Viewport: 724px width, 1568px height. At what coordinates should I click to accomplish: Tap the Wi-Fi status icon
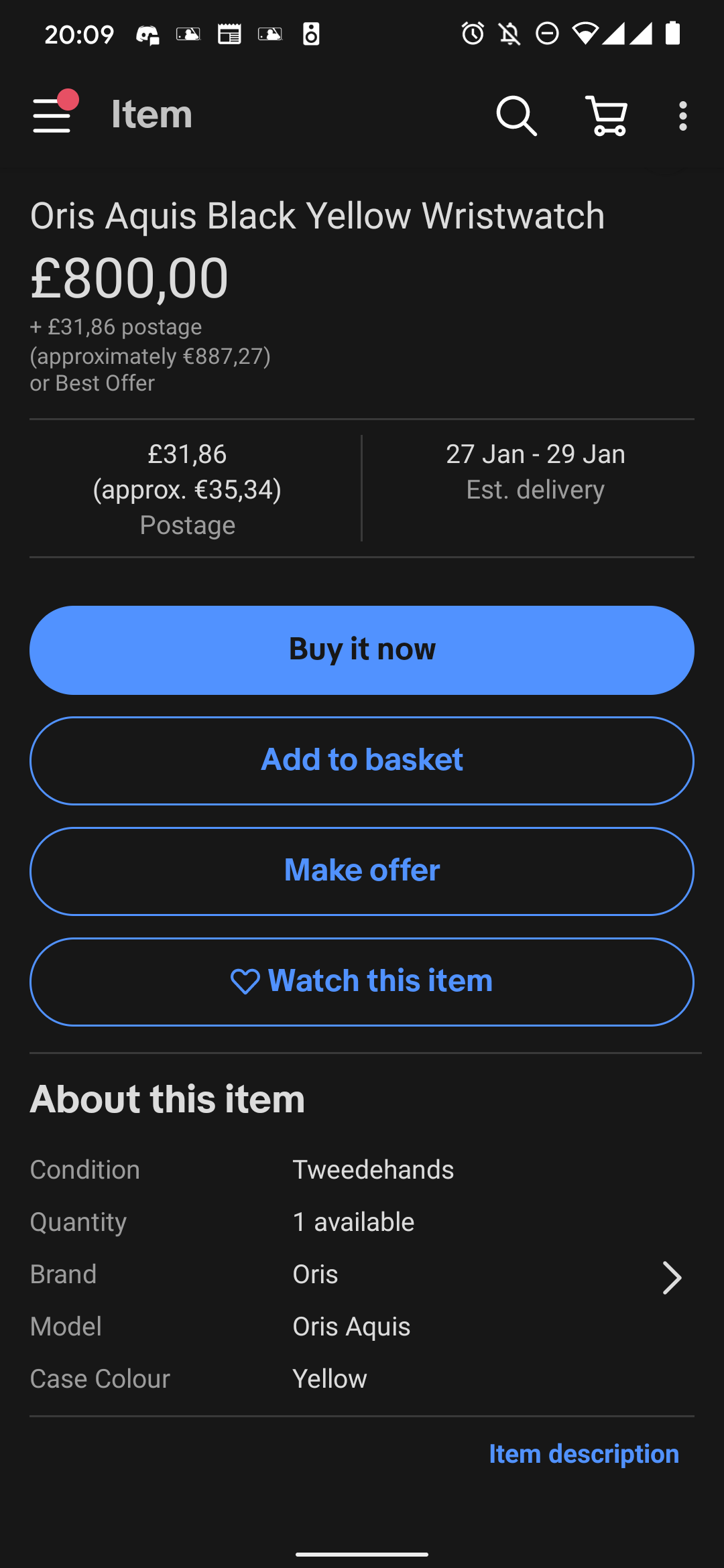point(585,34)
